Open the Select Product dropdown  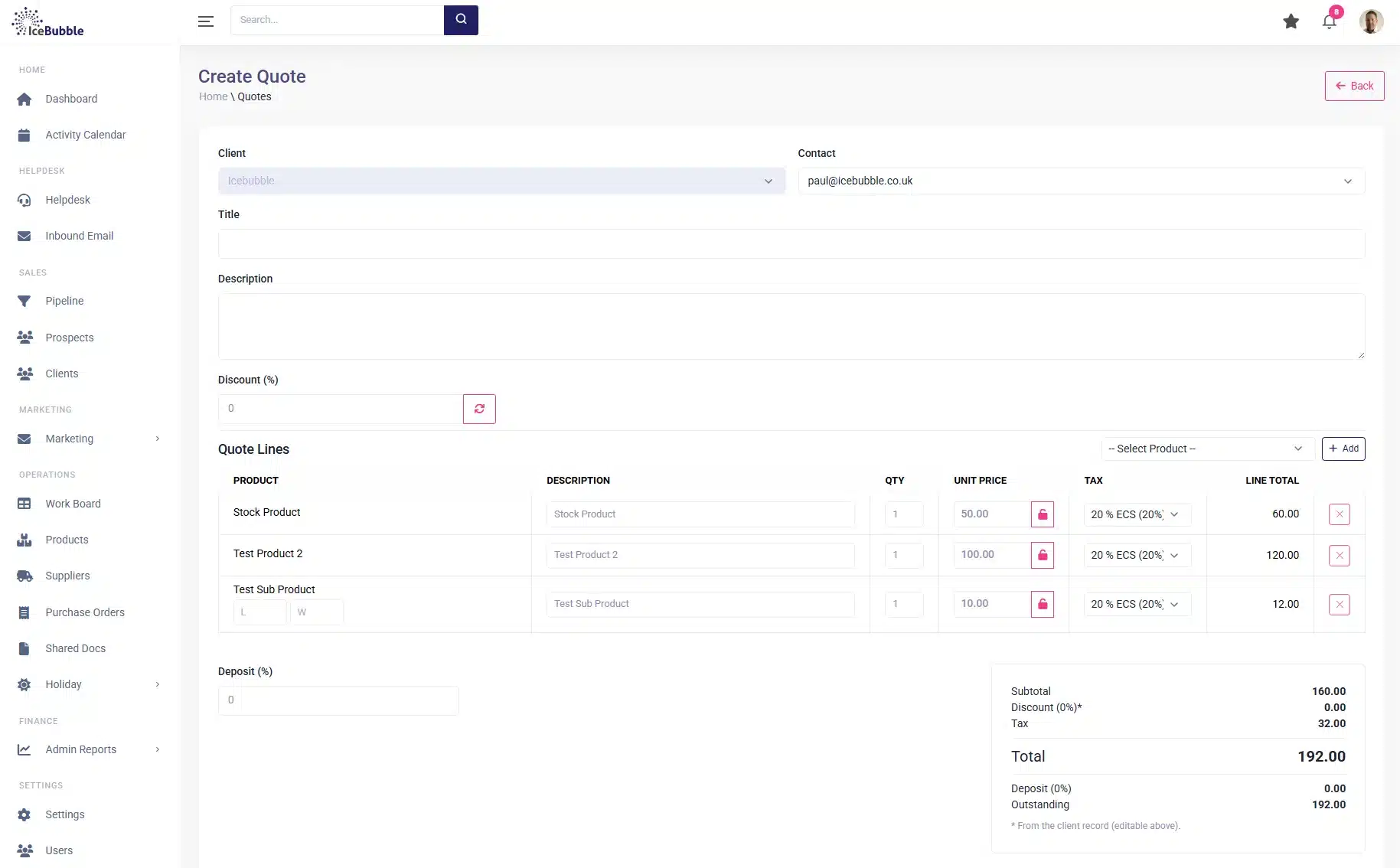[1206, 449]
